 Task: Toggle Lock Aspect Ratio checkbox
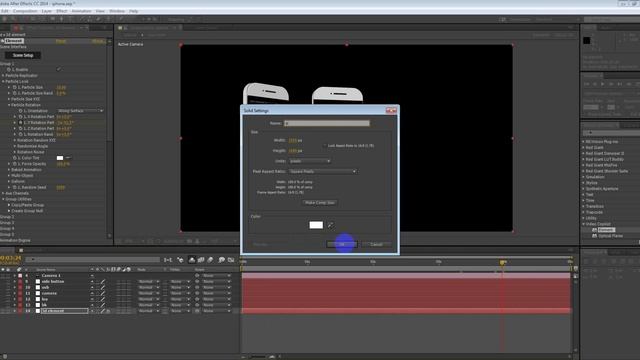[x=325, y=145]
